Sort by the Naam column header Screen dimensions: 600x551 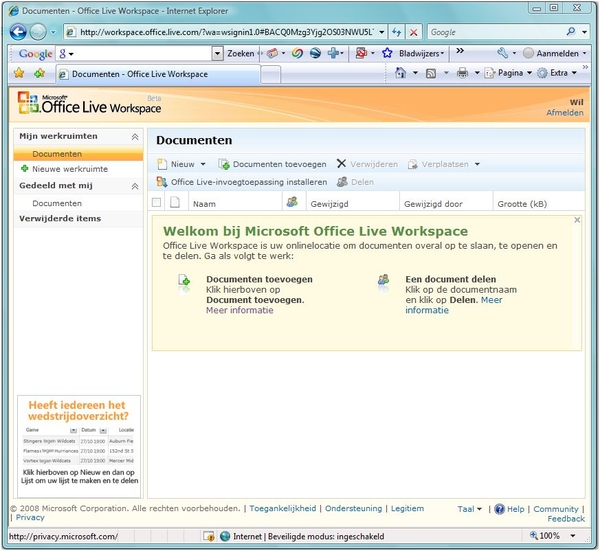point(204,204)
